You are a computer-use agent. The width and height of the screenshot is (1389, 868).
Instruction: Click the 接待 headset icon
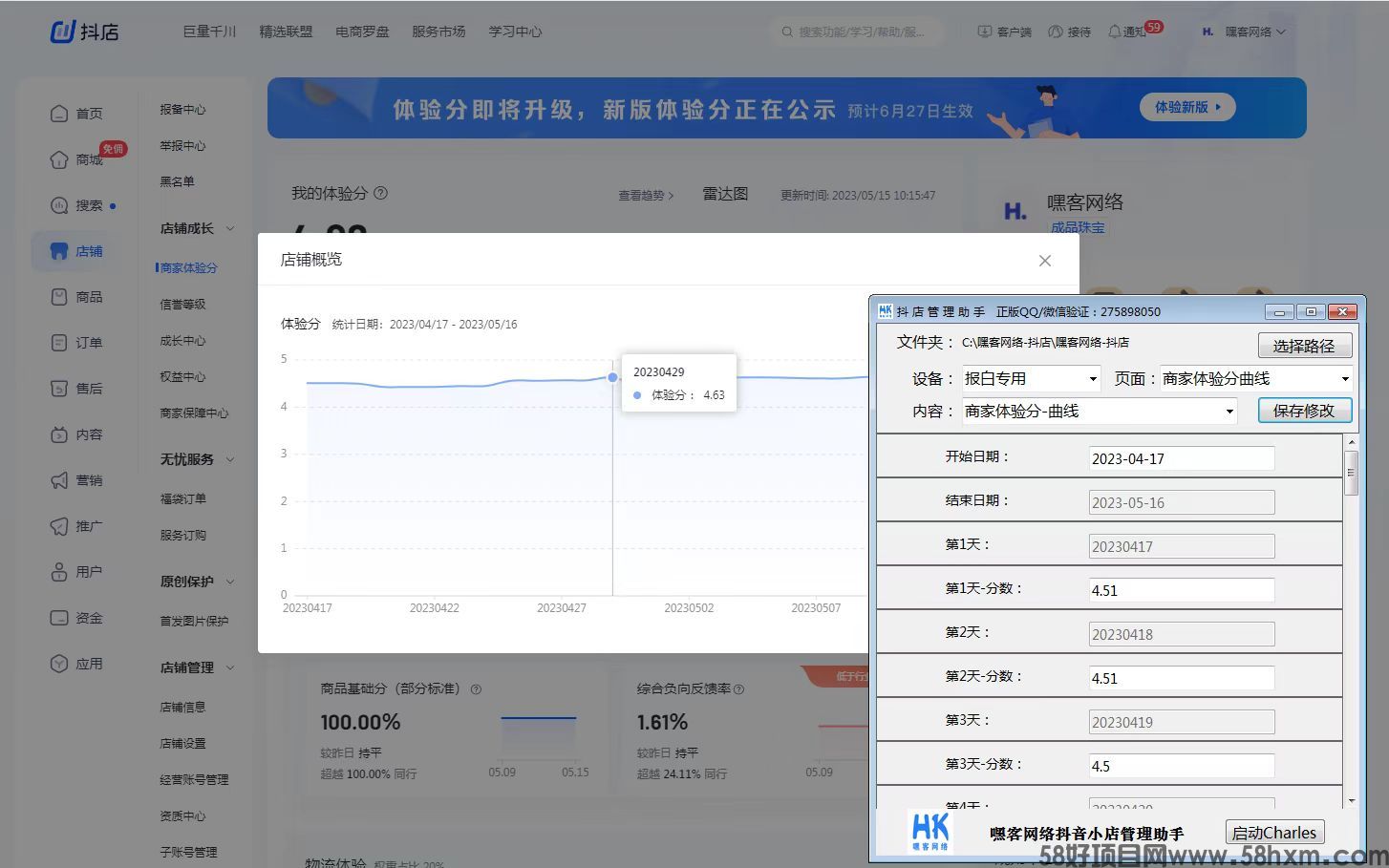click(x=1055, y=32)
